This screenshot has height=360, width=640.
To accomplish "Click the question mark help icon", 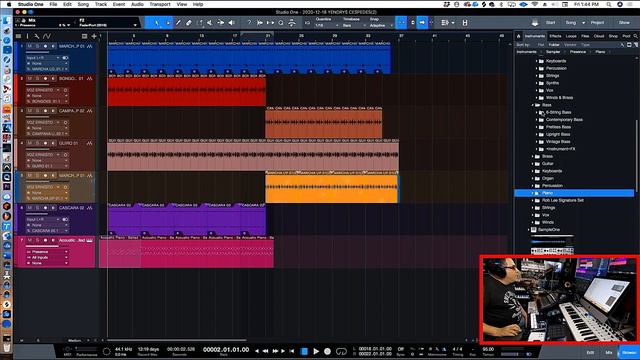I will [249, 23].
